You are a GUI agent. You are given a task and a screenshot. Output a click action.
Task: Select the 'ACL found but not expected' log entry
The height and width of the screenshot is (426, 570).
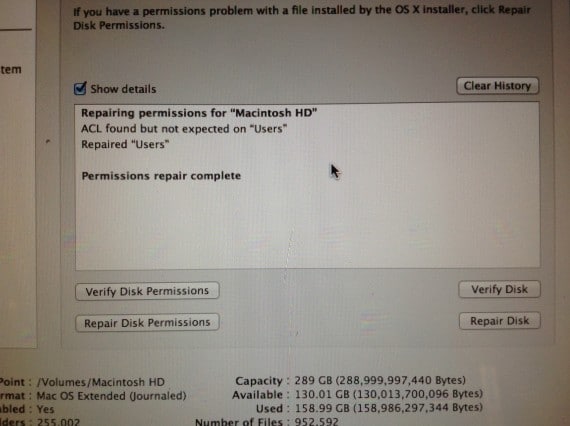click(x=184, y=129)
